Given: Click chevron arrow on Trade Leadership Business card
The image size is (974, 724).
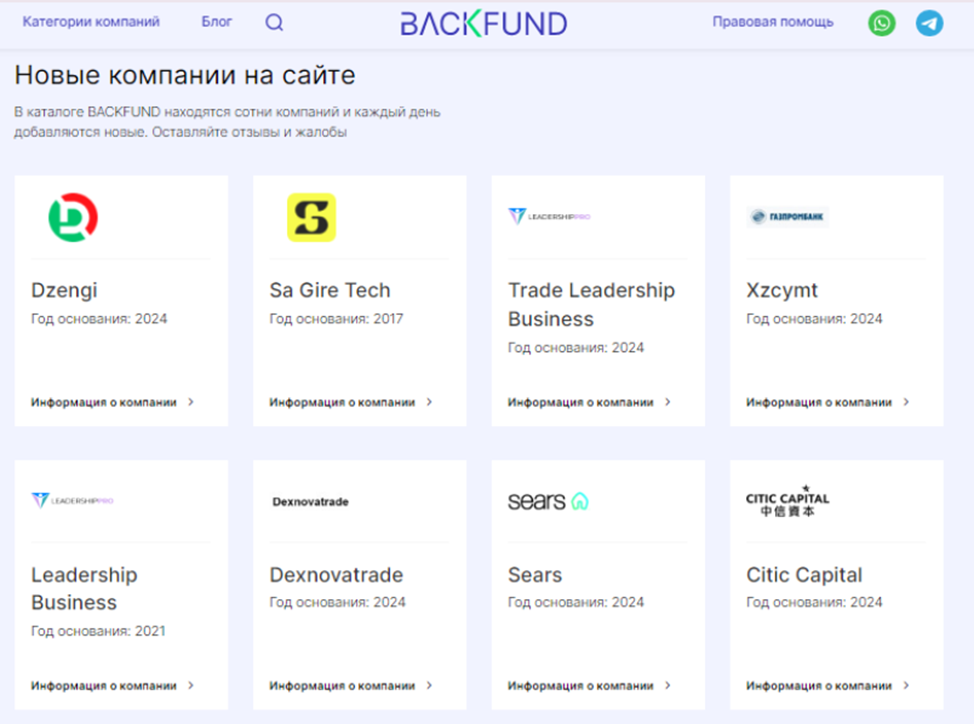Looking at the screenshot, I should point(668,402).
